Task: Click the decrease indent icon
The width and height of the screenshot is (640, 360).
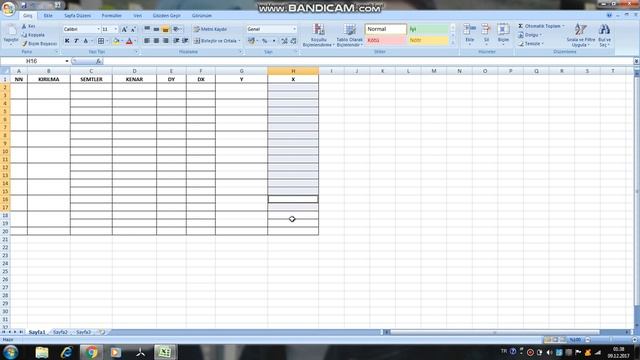Action: click(176, 41)
